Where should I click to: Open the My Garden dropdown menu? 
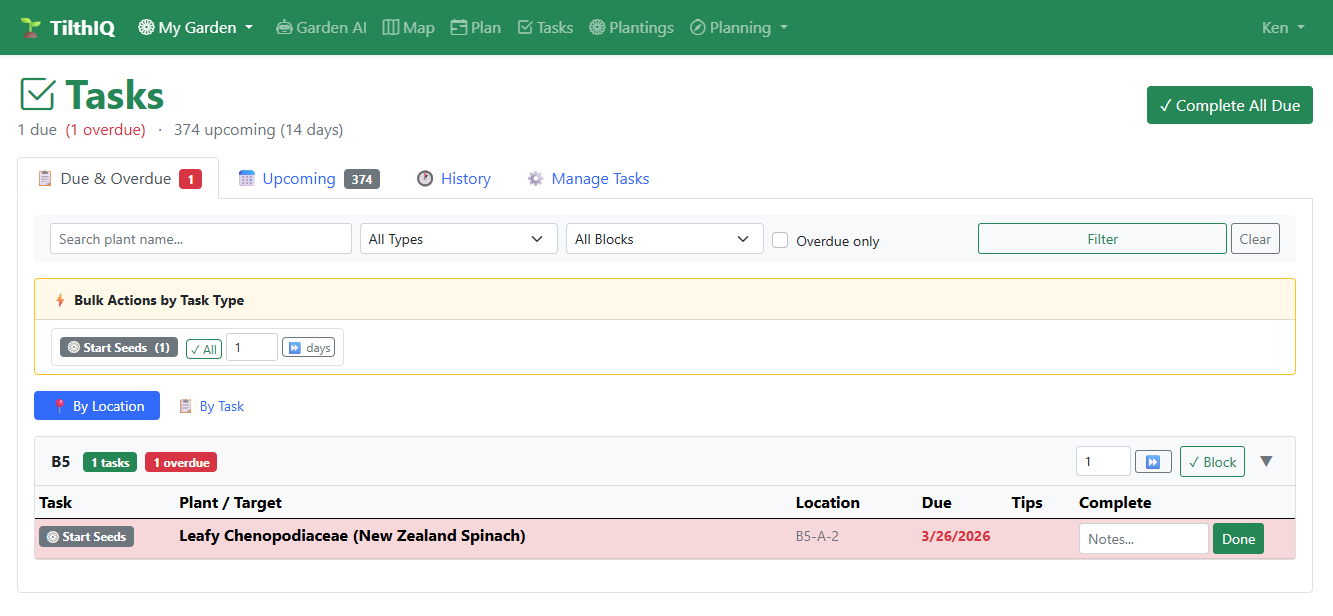(x=196, y=27)
